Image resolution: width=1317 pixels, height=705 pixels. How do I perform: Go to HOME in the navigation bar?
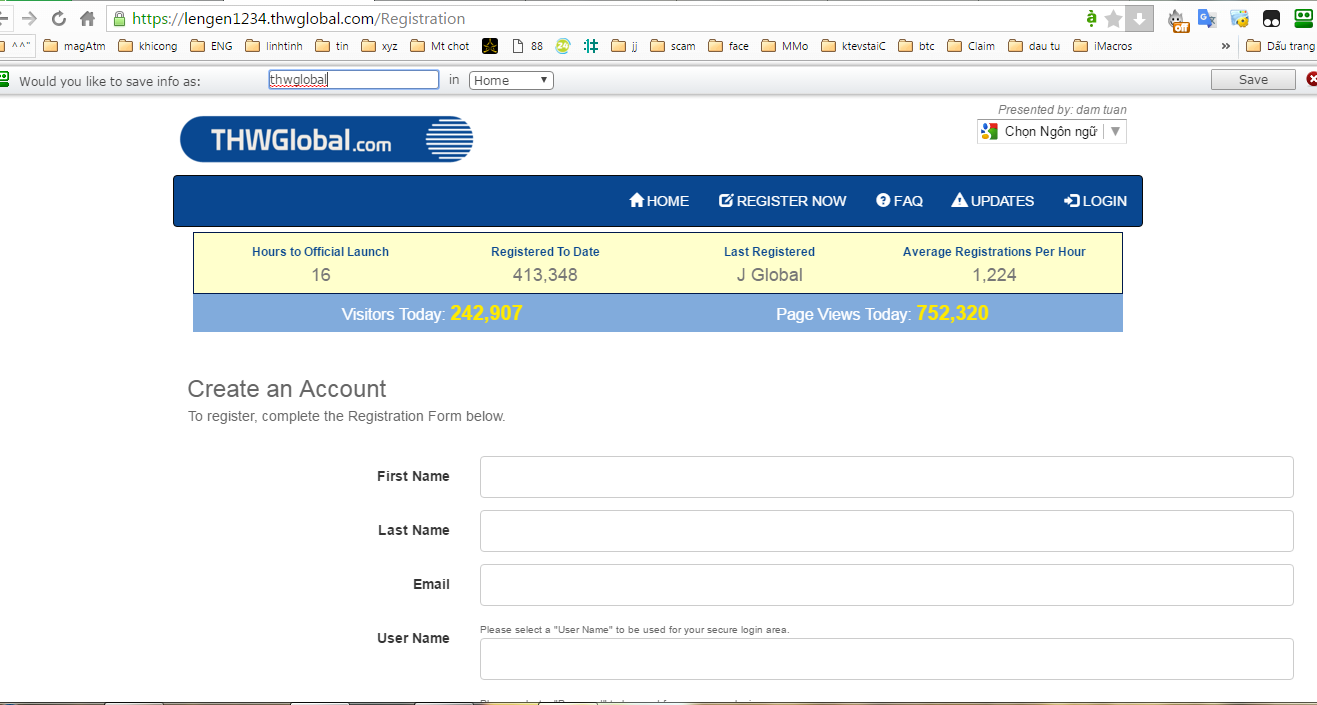pyautogui.click(x=659, y=201)
